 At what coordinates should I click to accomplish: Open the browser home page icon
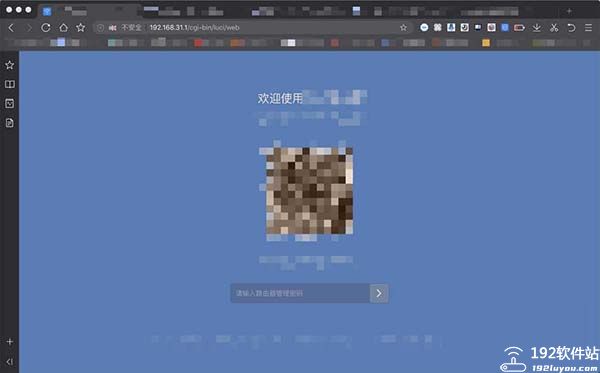pos(64,28)
